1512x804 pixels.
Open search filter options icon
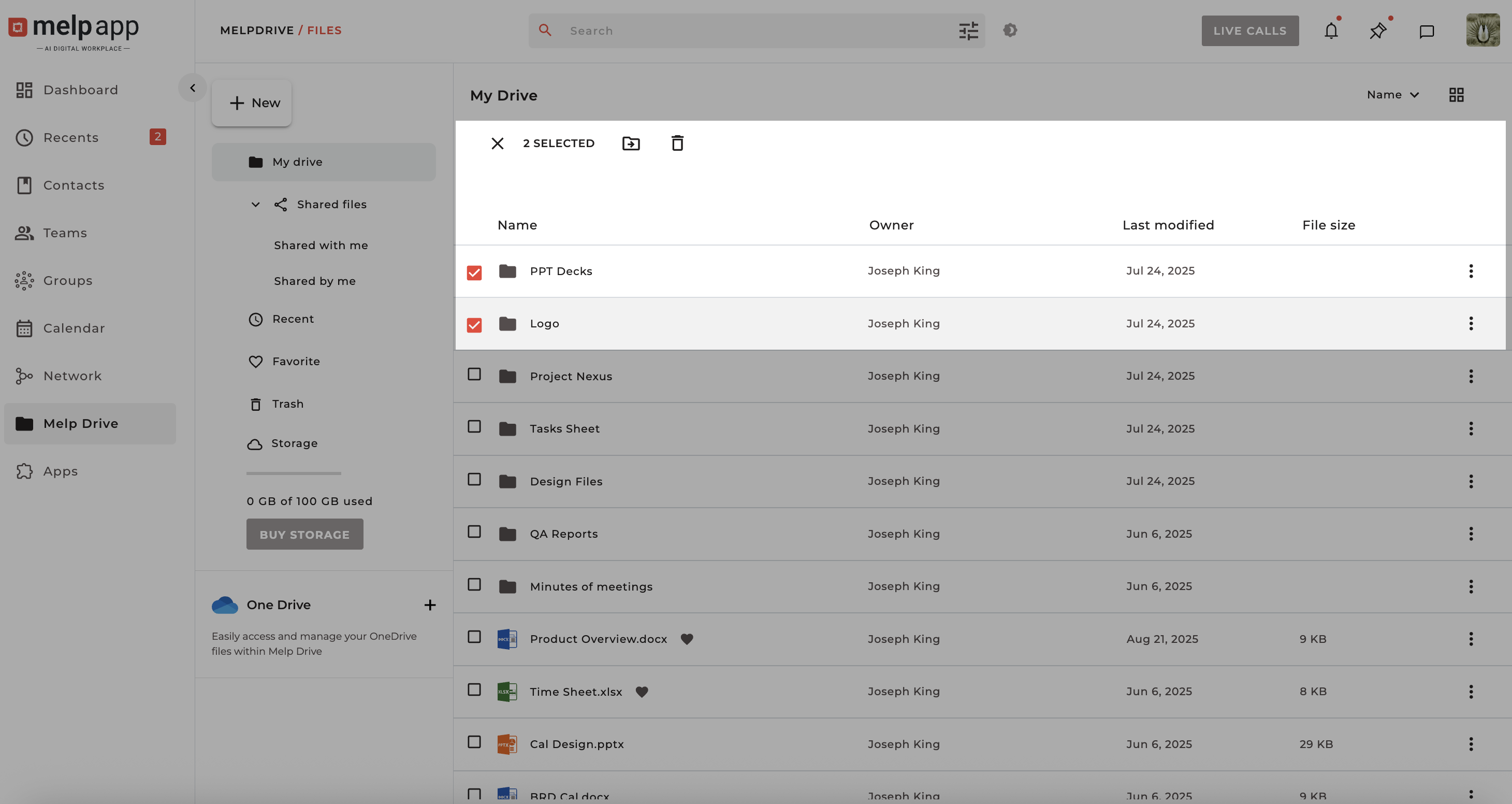968,31
